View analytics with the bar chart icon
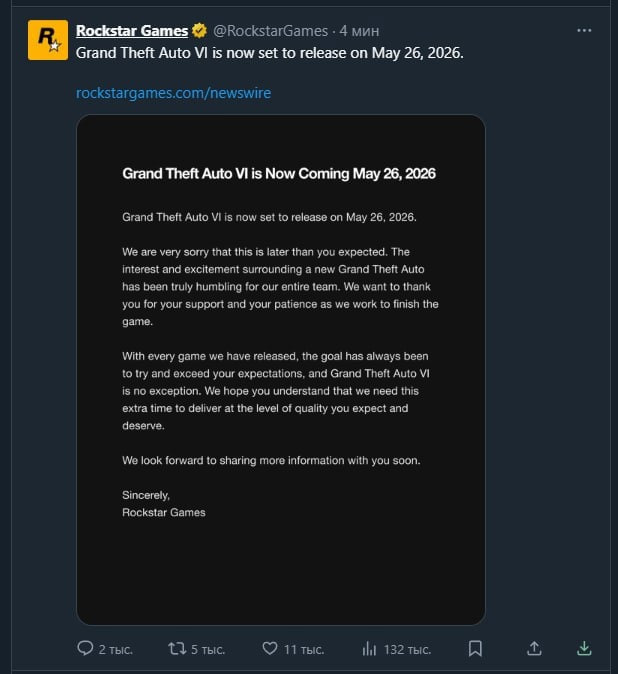This screenshot has width=618, height=674. [x=369, y=648]
